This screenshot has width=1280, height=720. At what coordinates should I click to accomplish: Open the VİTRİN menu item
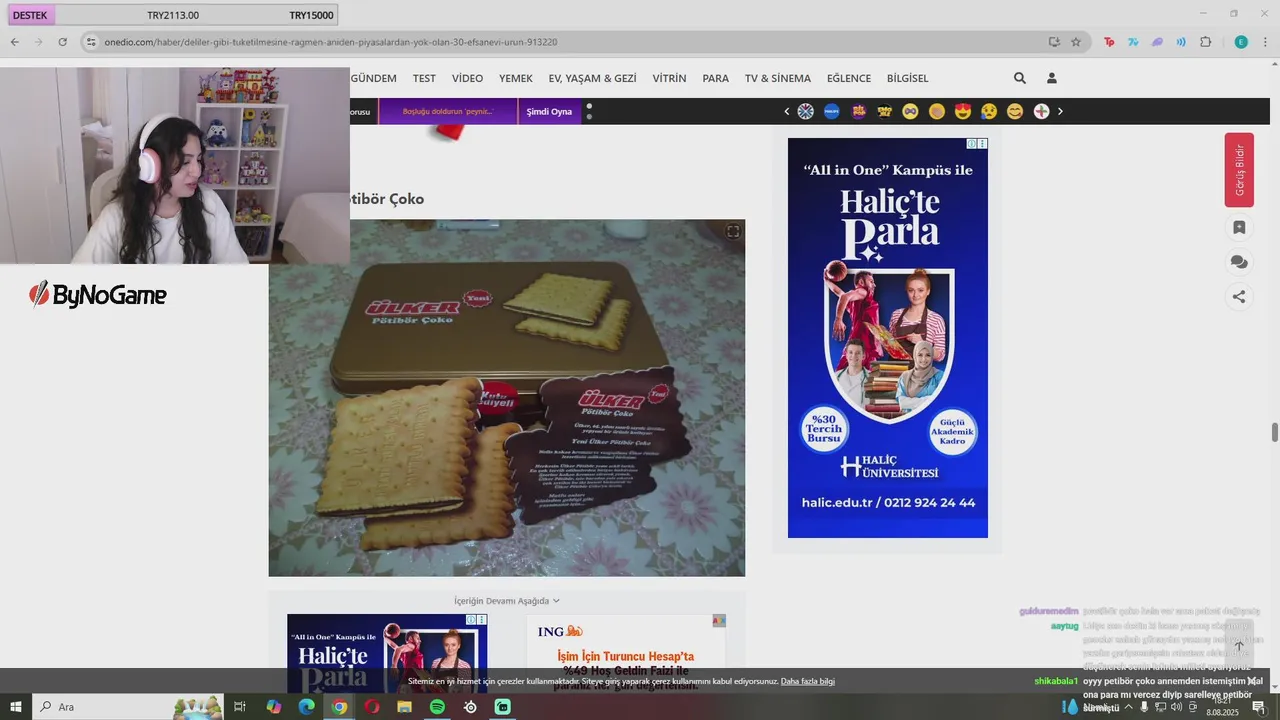coord(669,78)
